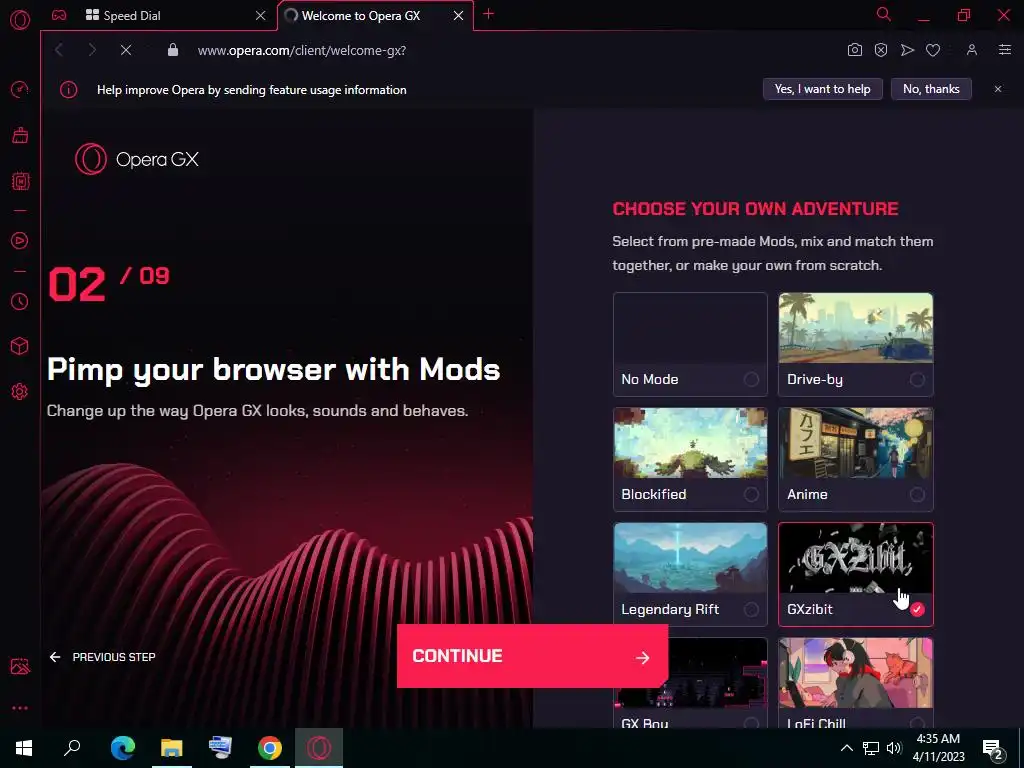Open GX Corner gamepad icon
The height and width of the screenshot is (768, 1024).
click(59, 15)
